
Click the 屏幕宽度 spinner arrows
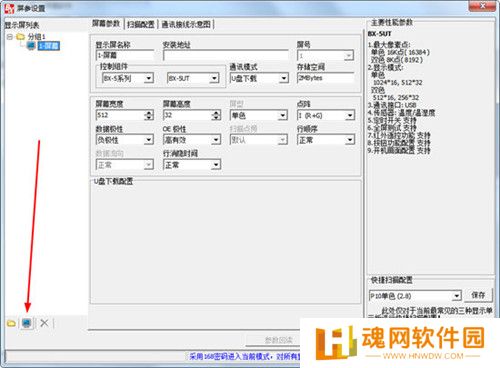point(149,115)
